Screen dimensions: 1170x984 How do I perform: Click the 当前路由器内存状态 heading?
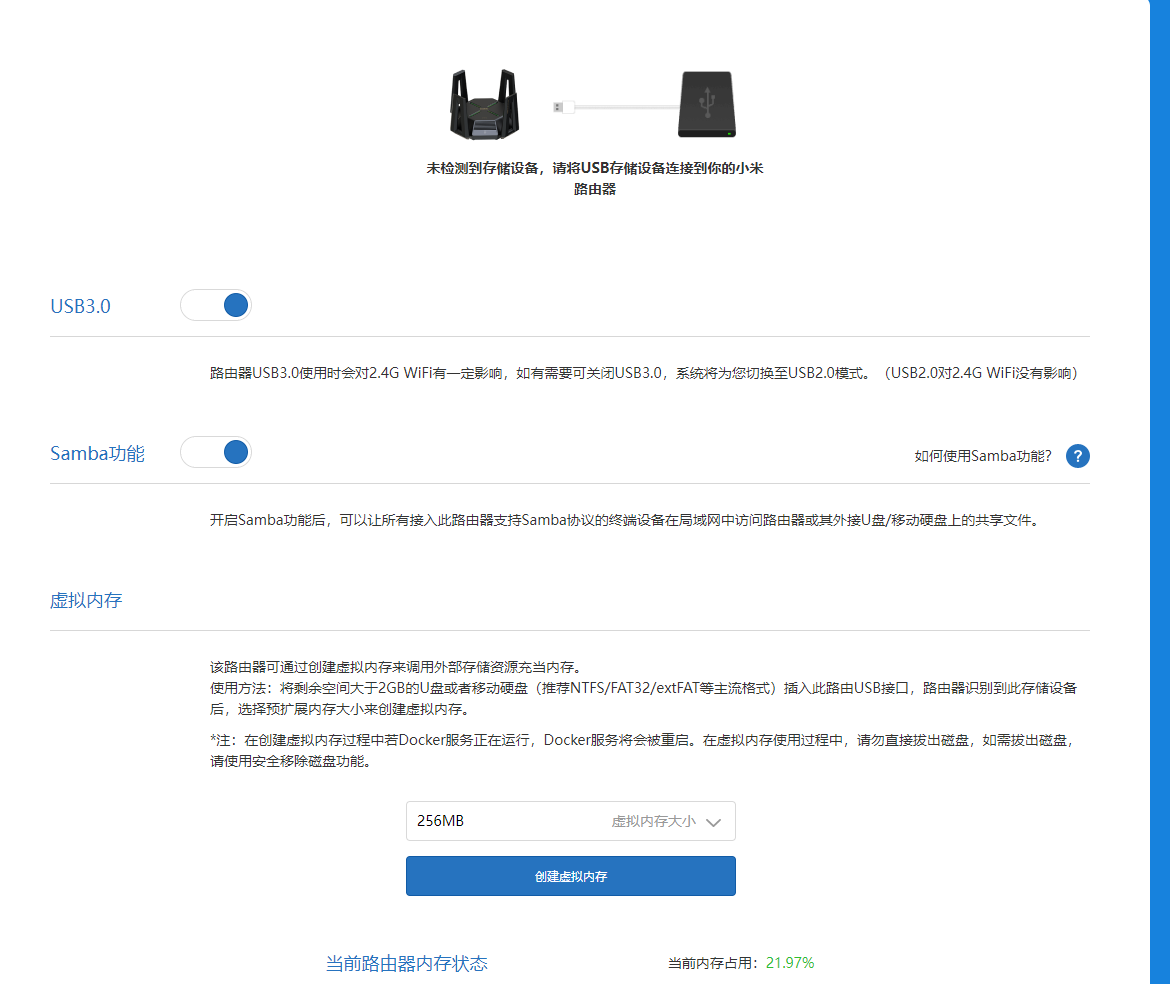[407, 963]
